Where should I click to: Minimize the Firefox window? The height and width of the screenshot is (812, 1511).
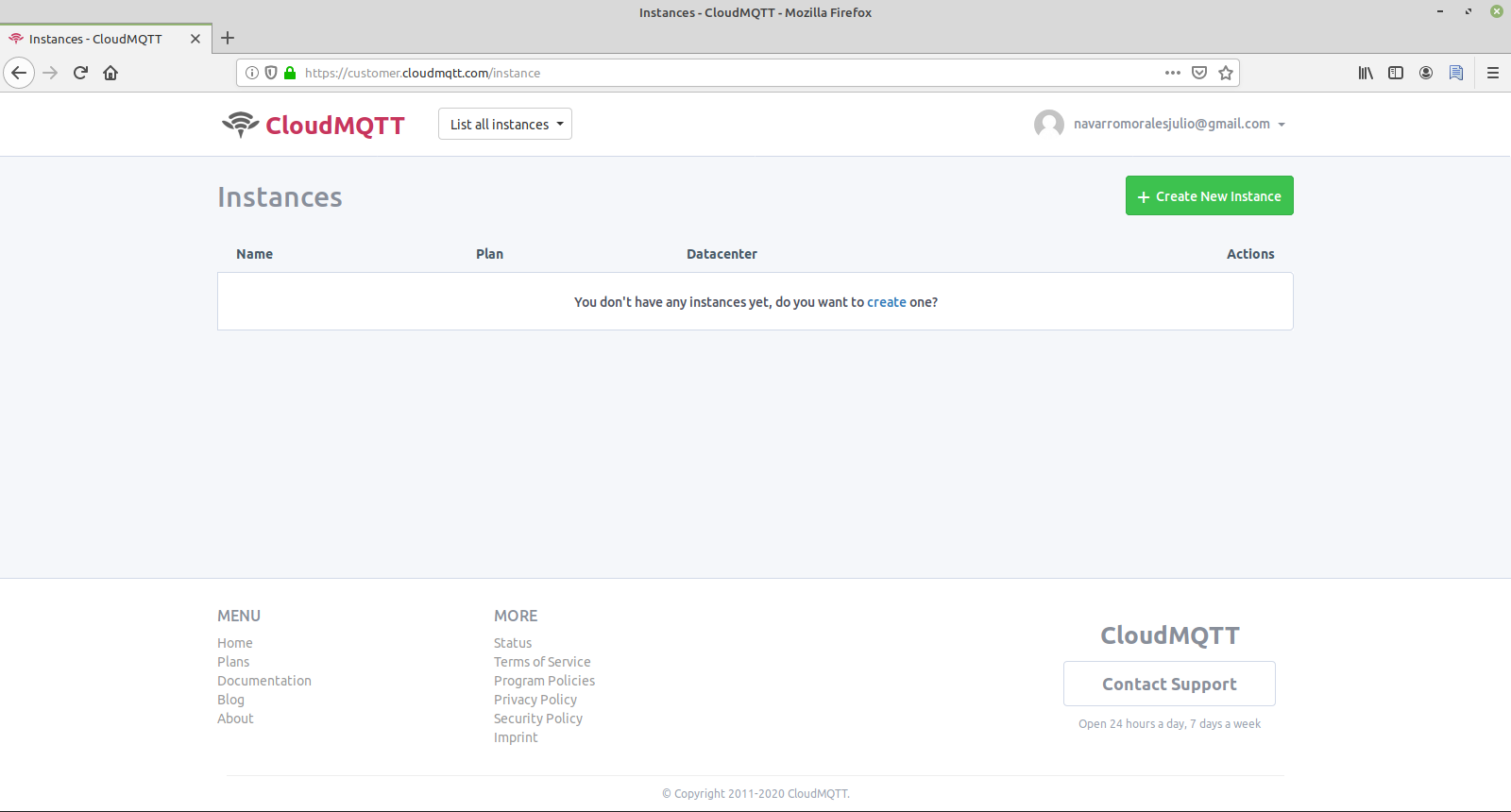click(1440, 11)
